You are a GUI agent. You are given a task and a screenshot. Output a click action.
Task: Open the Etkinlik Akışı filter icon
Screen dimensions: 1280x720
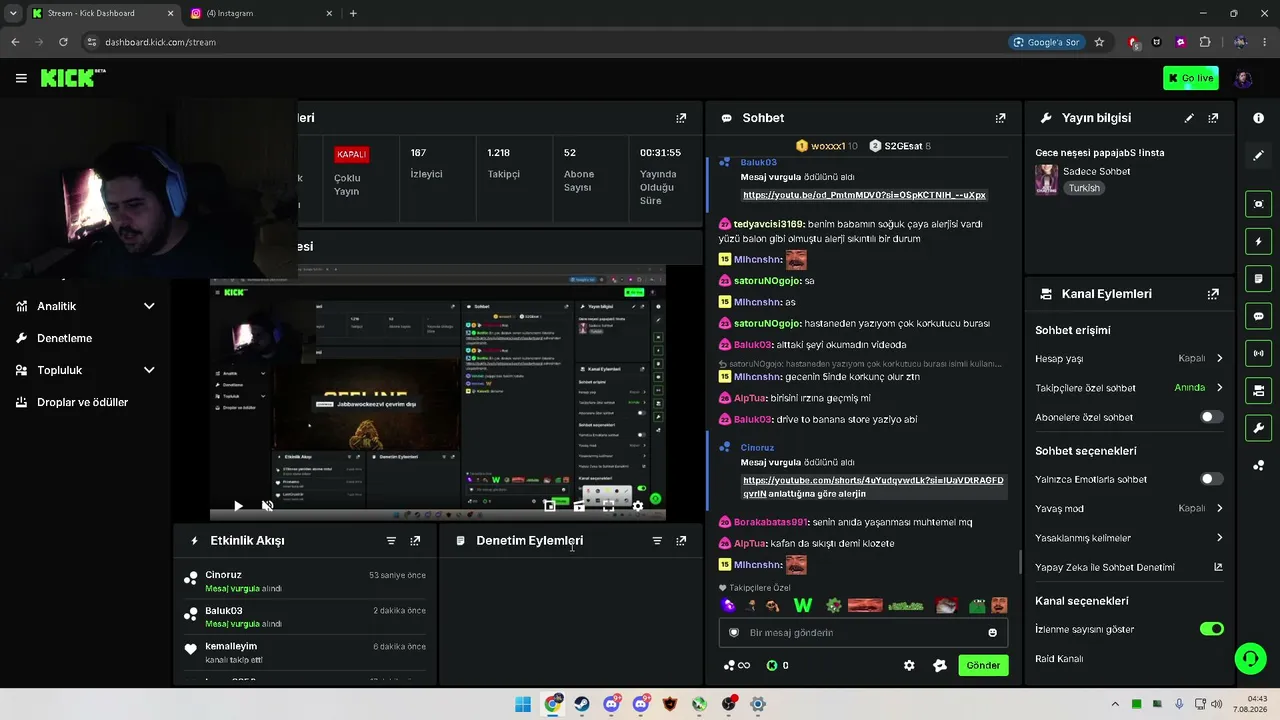(391, 541)
